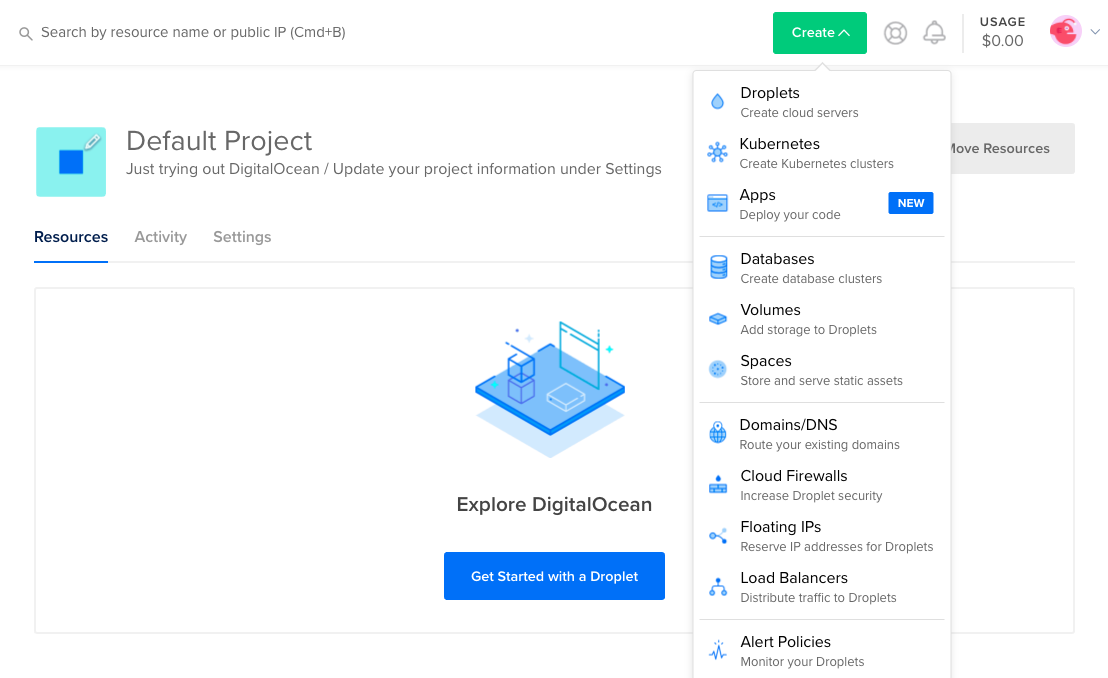
Task: Click the Domains/DNS globe icon
Action: tap(717, 432)
